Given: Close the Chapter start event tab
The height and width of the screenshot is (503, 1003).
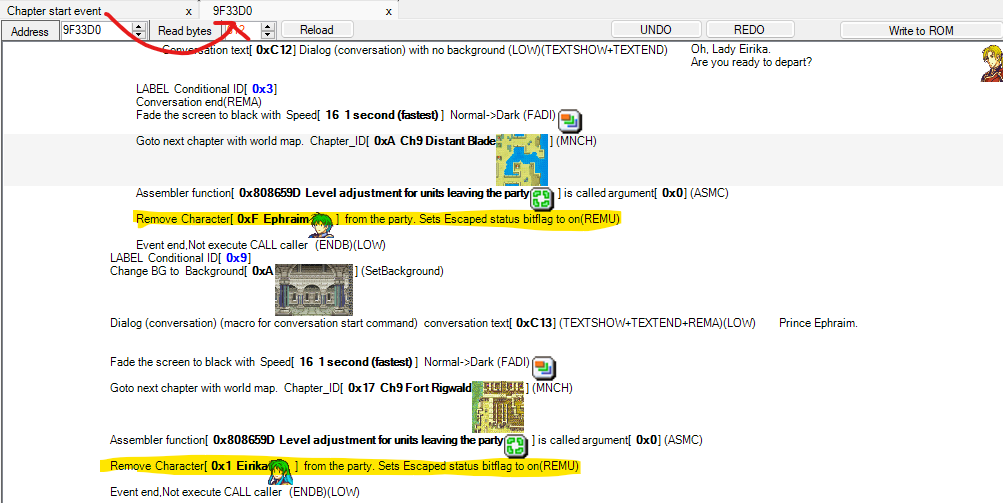Looking at the screenshot, I should point(188,11).
